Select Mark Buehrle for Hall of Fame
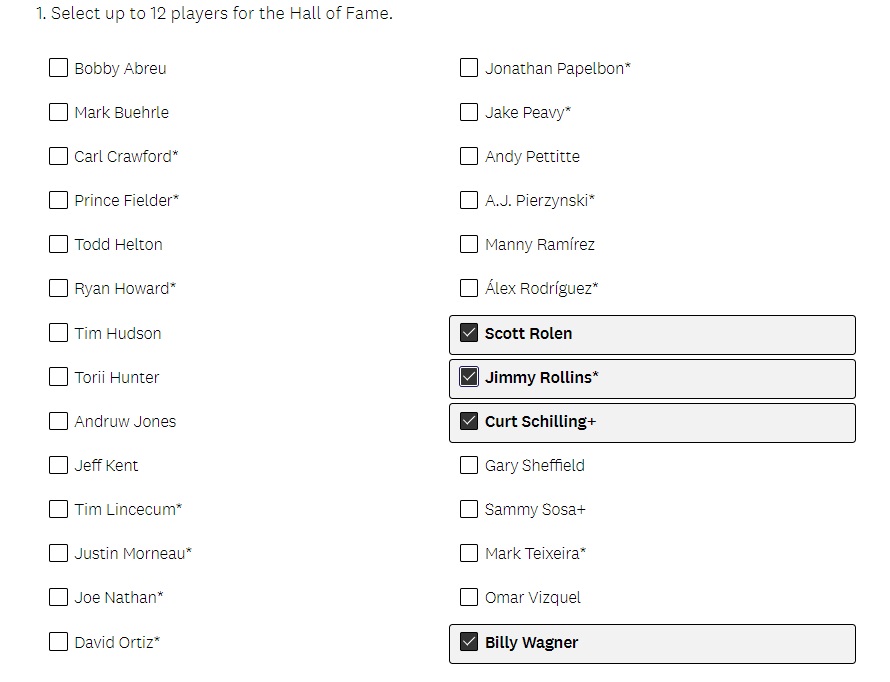890x682 pixels. coord(59,112)
